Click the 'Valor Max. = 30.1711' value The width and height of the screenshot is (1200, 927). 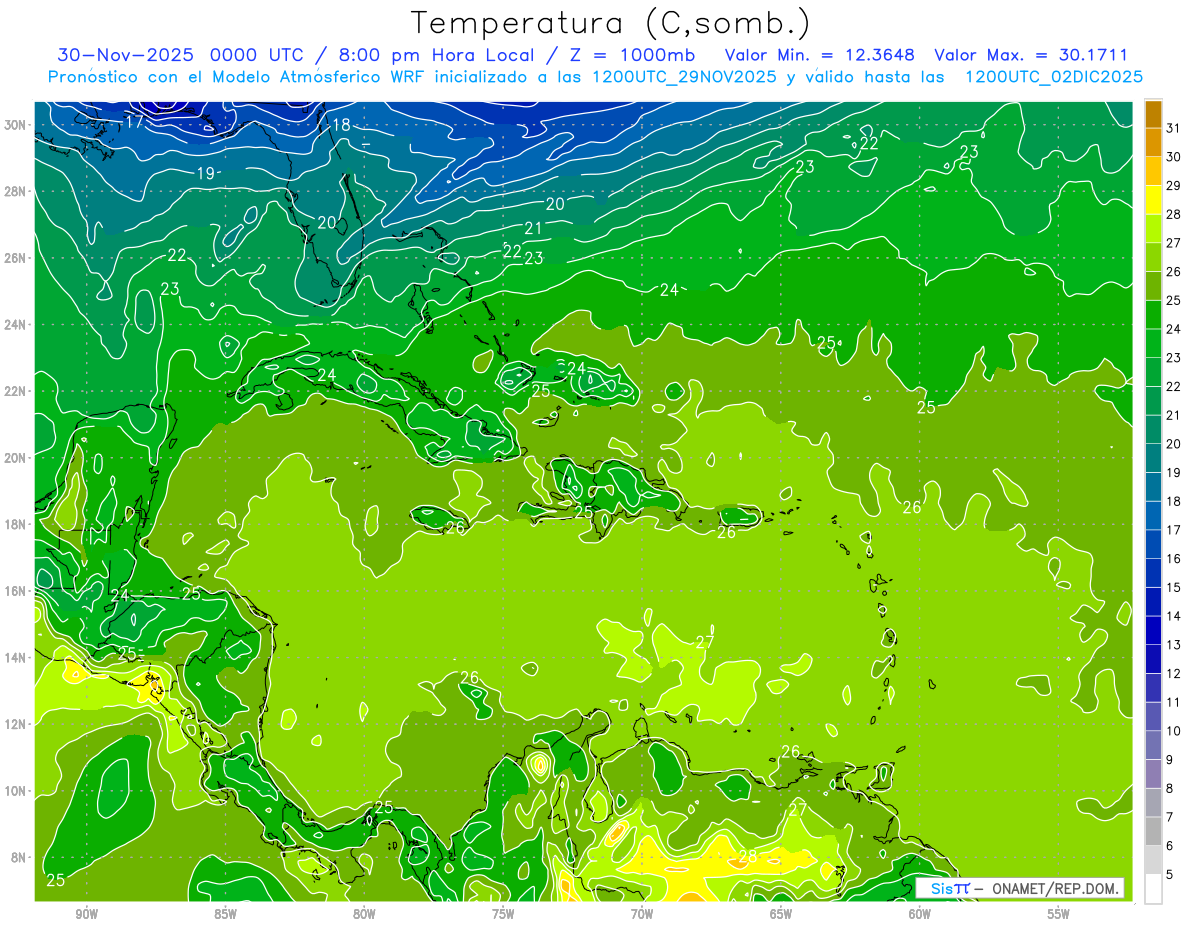tap(1031, 55)
